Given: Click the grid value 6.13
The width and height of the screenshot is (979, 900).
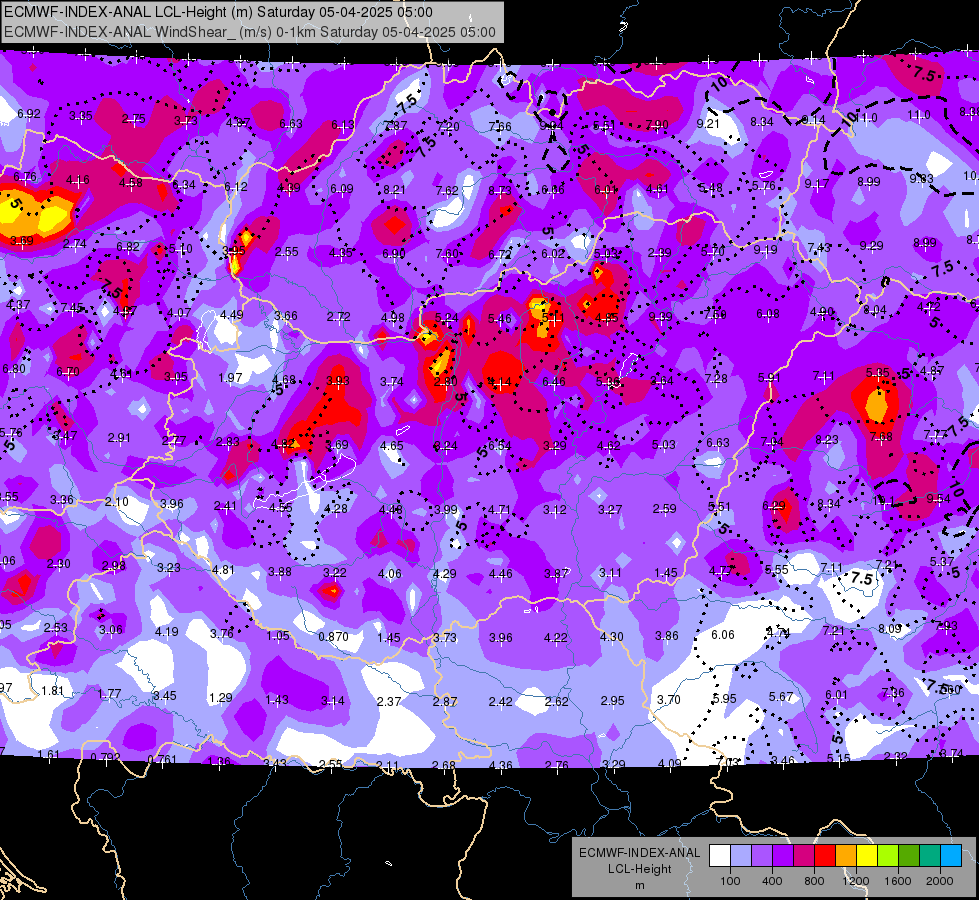Looking at the screenshot, I should click(343, 125).
